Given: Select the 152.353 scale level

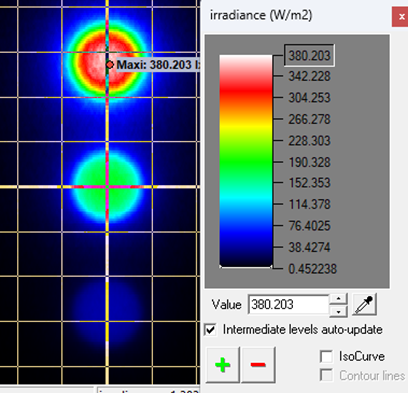Looking at the screenshot, I should click(309, 183).
